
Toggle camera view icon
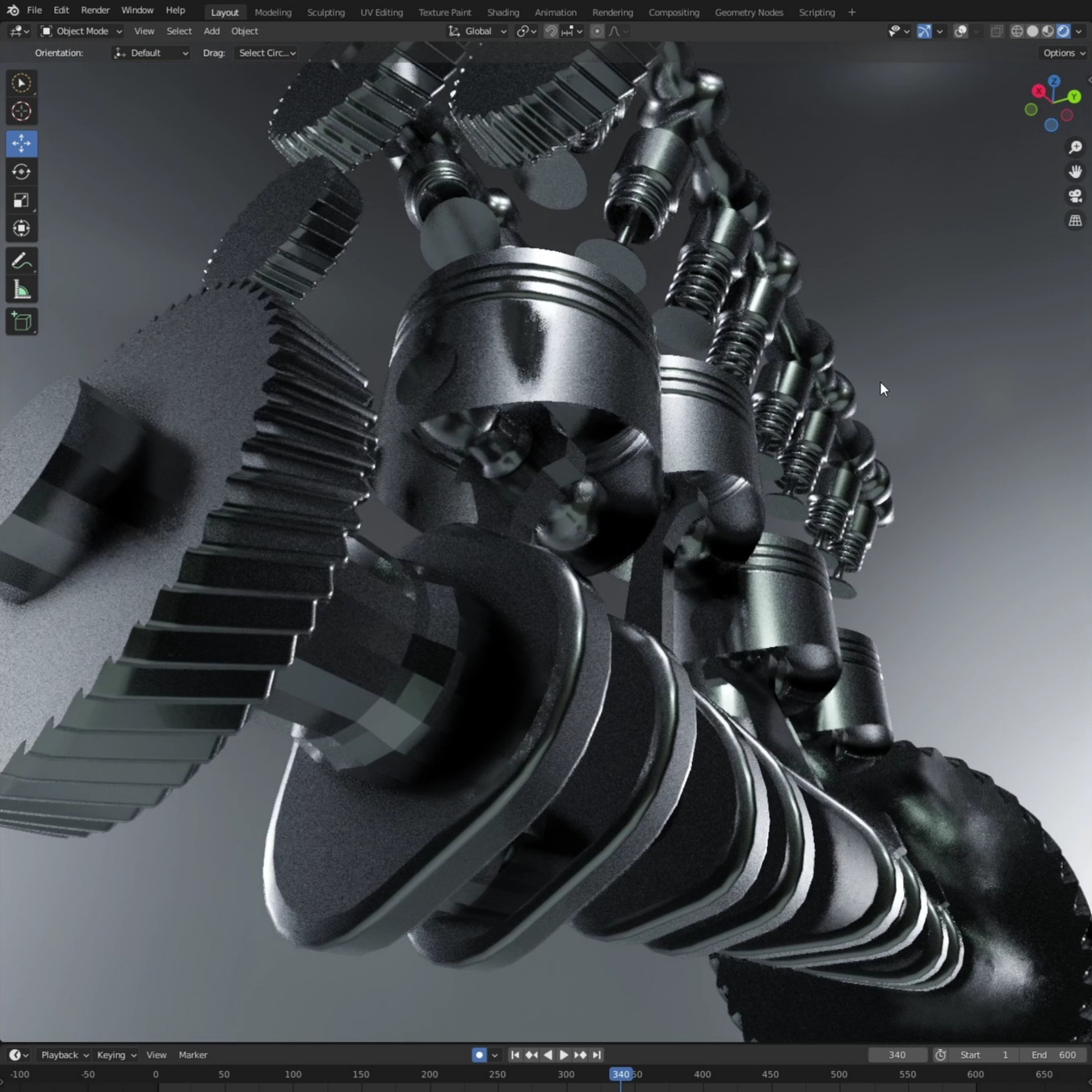(x=1075, y=196)
